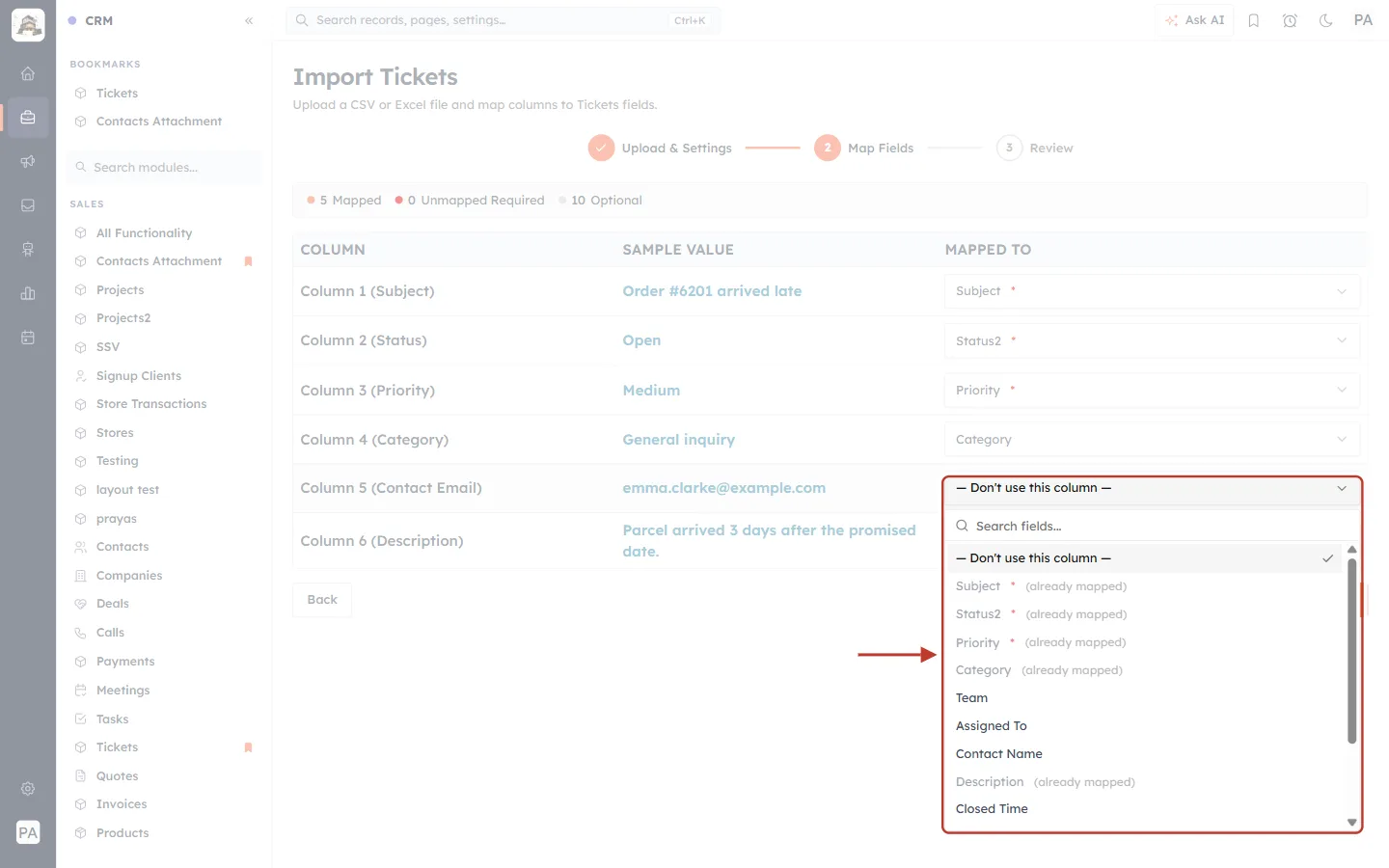This screenshot has height=868, width=1389.
Task: Click the Search fields box in the dropdown
Action: pyautogui.click(x=1152, y=527)
